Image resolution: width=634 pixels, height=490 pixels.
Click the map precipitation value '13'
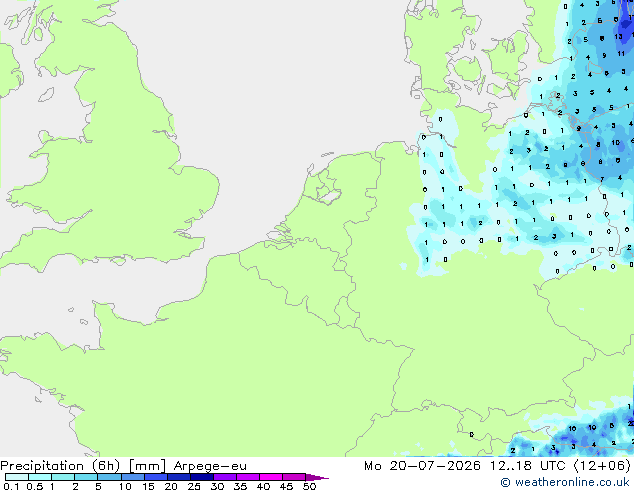pyautogui.click(x=618, y=37)
